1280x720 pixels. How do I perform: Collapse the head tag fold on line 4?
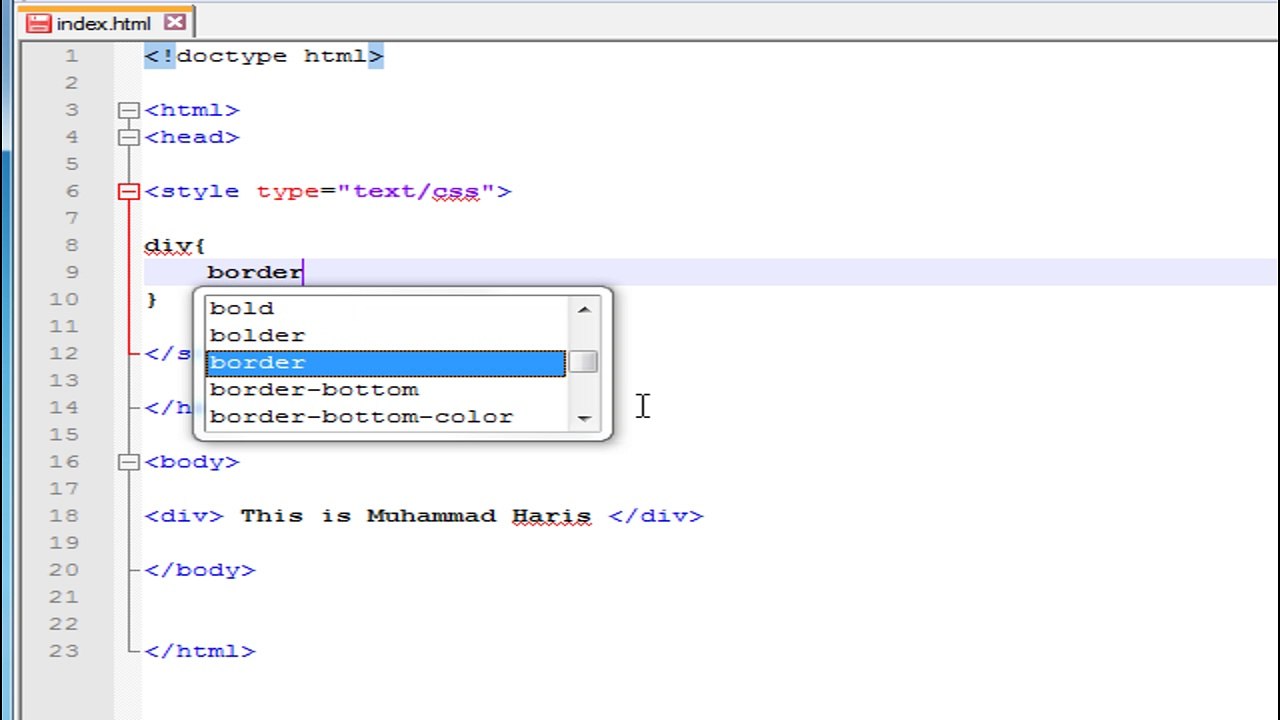point(128,137)
